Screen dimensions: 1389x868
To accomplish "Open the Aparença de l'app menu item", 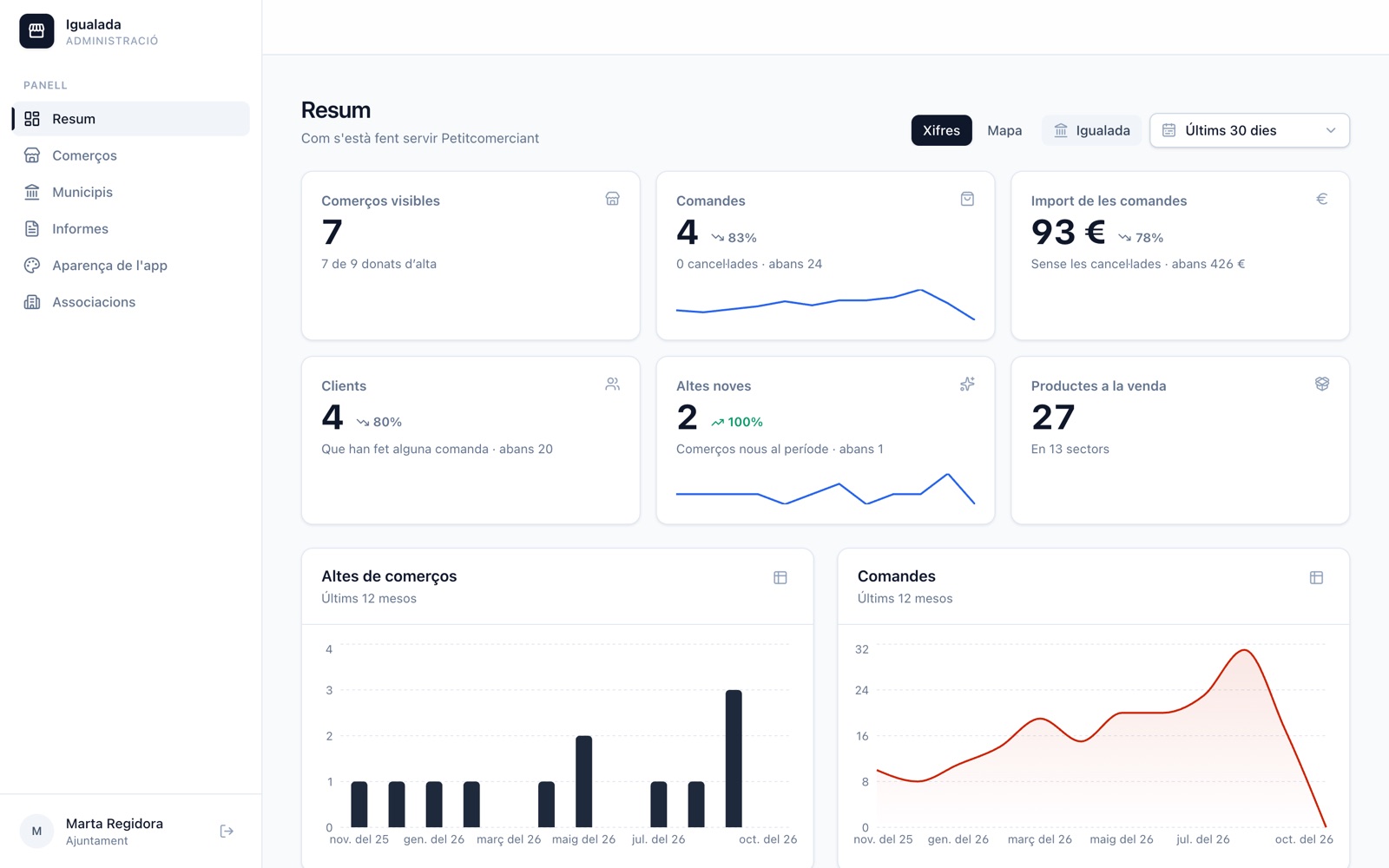I will click(x=130, y=265).
